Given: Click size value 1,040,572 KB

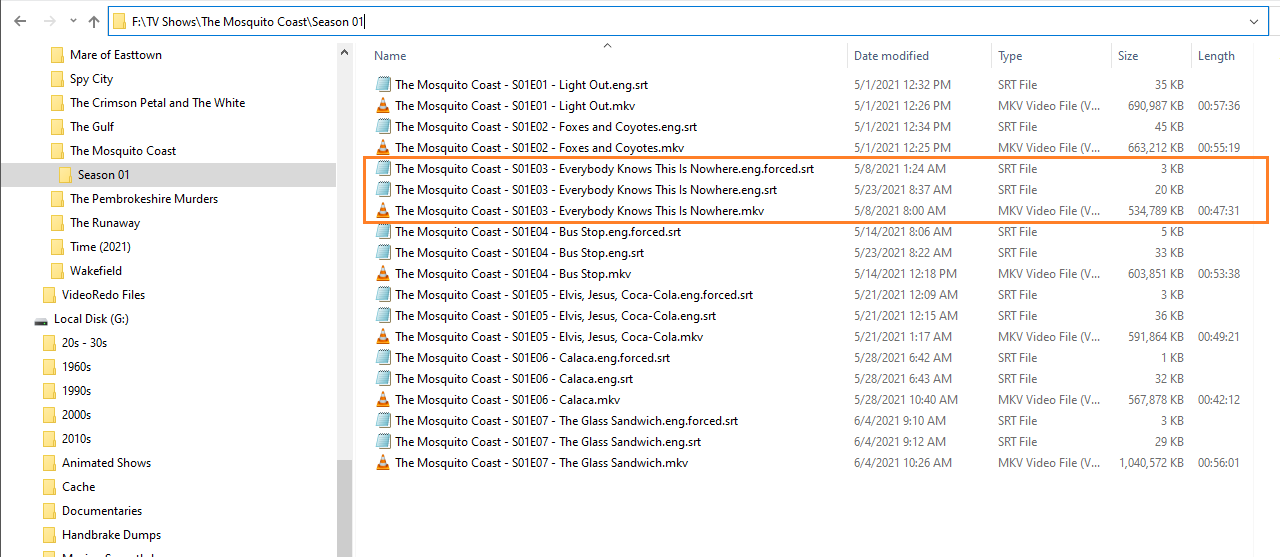Looking at the screenshot, I should 1151,463.
